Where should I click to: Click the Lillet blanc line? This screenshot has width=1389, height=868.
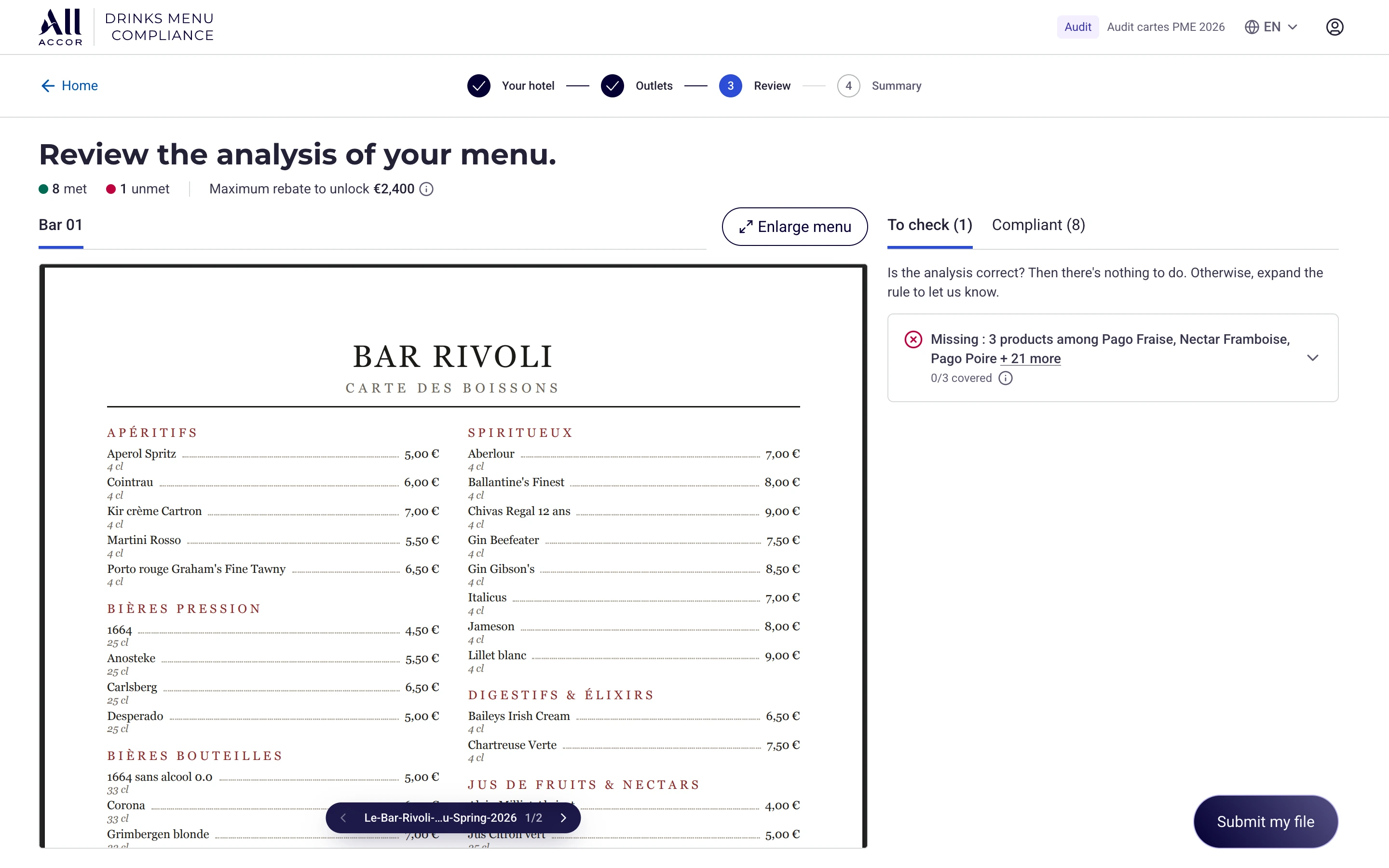point(634,655)
